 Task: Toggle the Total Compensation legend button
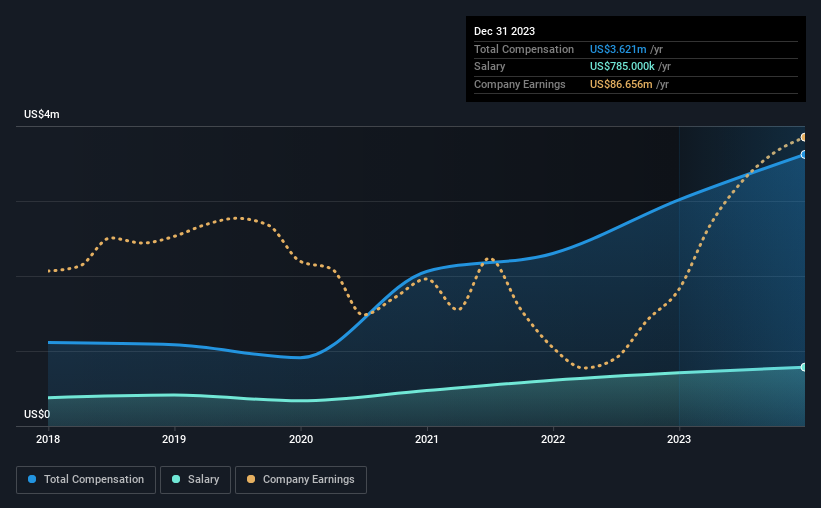pos(86,480)
